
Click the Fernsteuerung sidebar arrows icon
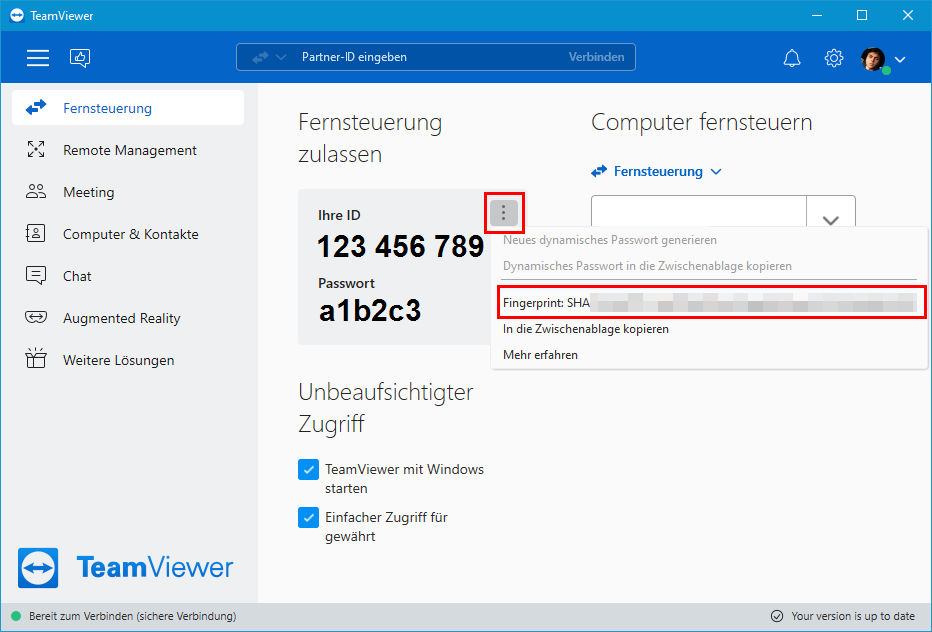(36, 107)
